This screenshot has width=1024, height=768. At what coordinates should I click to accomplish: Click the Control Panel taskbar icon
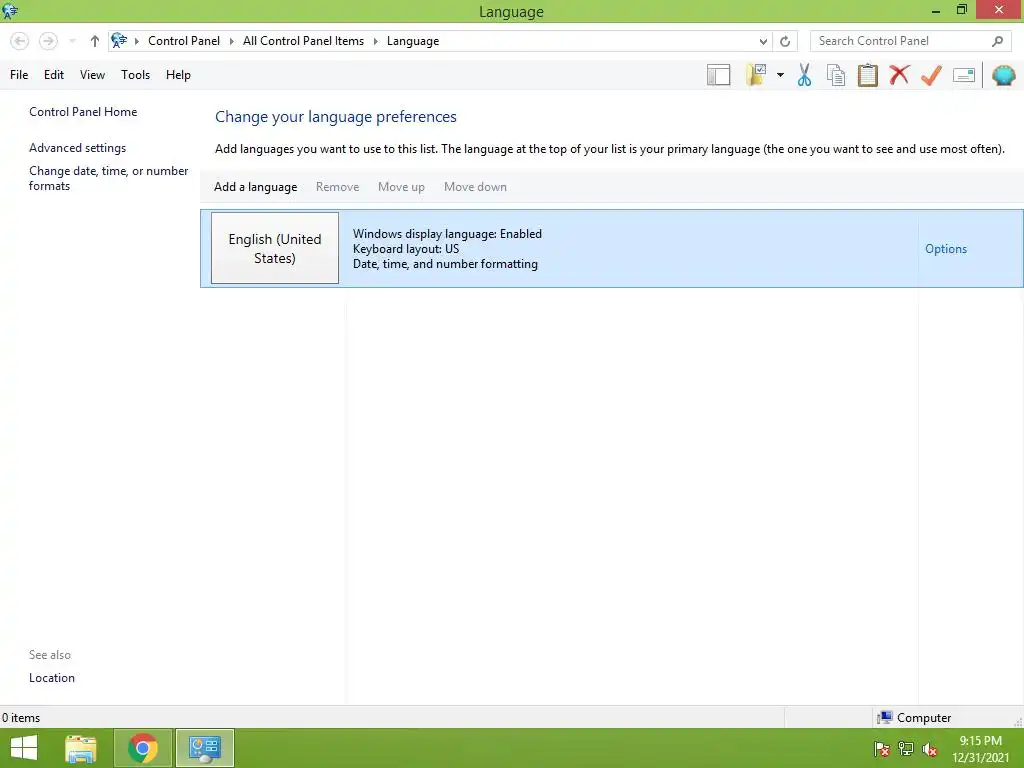[x=204, y=748]
